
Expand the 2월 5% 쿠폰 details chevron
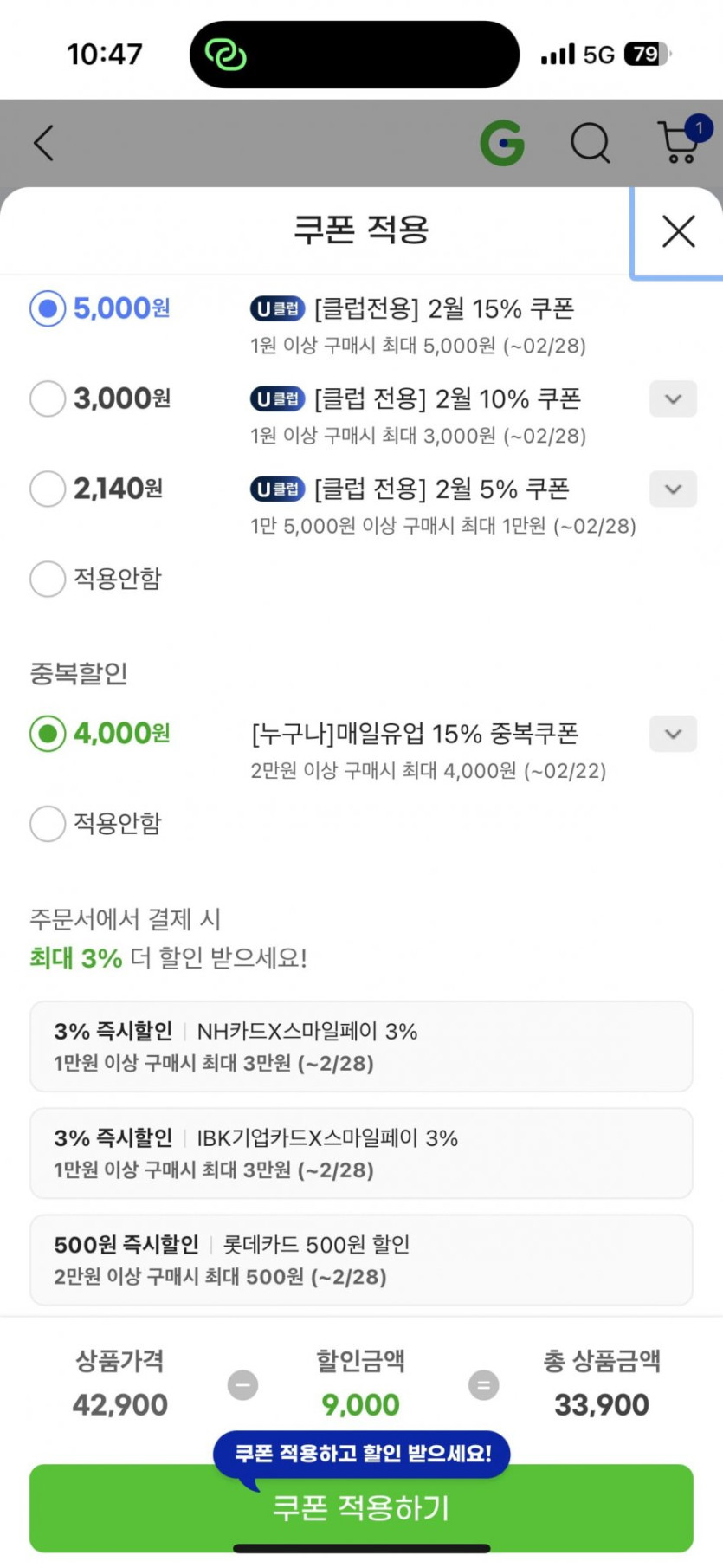click(x=673, y=489)
